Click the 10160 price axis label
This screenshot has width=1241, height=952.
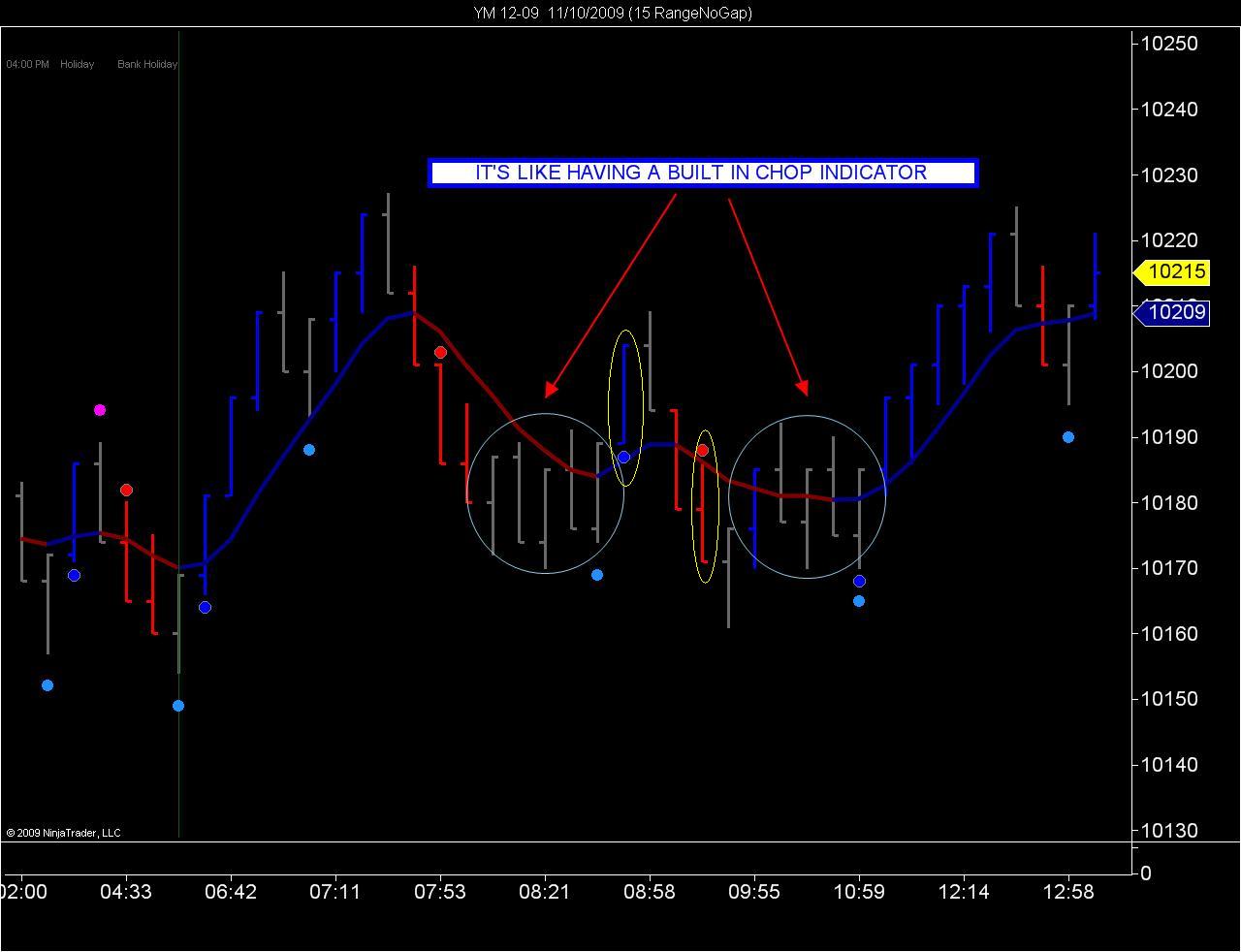(x=1169, y=634)
